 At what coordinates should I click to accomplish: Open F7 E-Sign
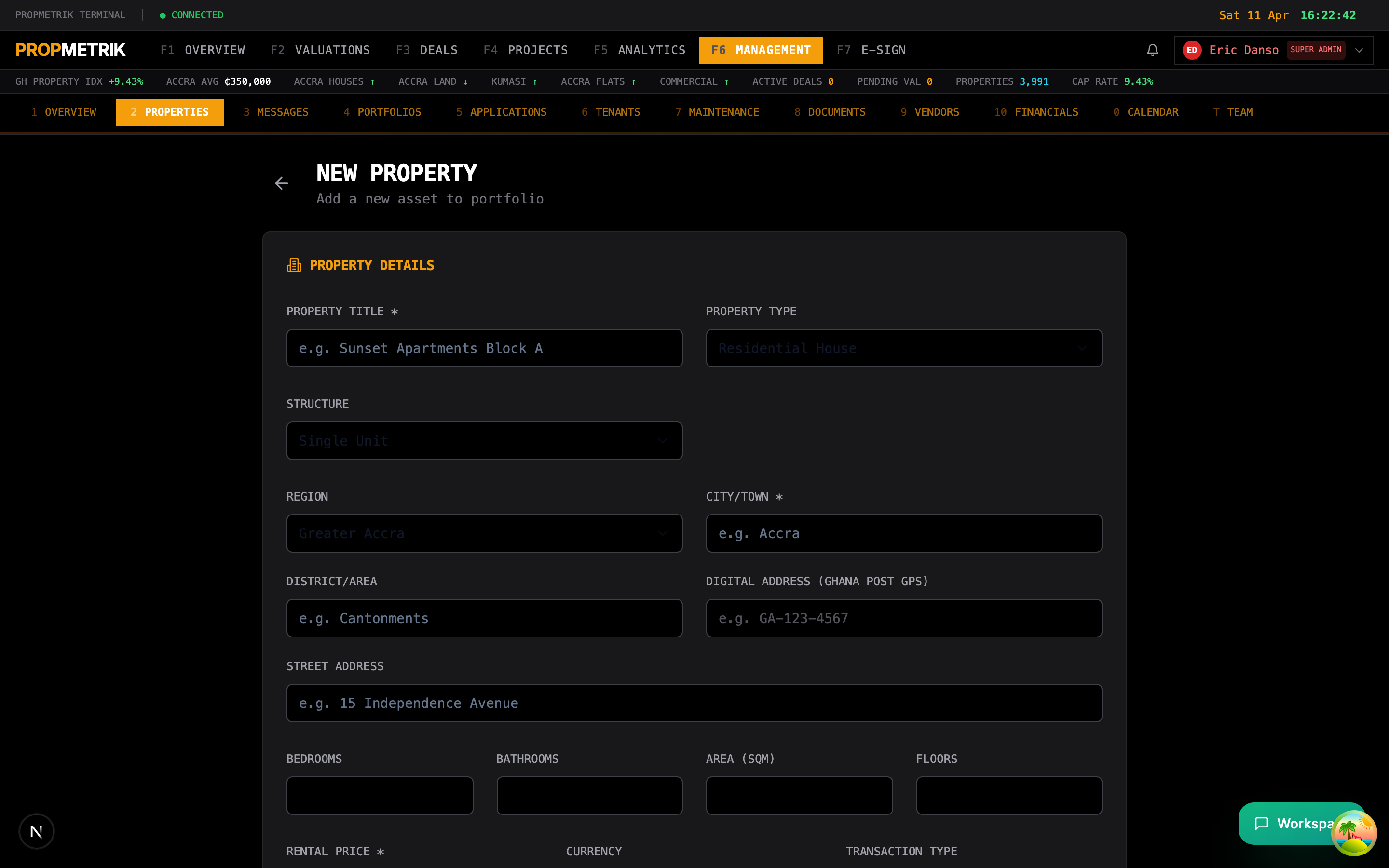pyautogui.click(x=872, y=50)
